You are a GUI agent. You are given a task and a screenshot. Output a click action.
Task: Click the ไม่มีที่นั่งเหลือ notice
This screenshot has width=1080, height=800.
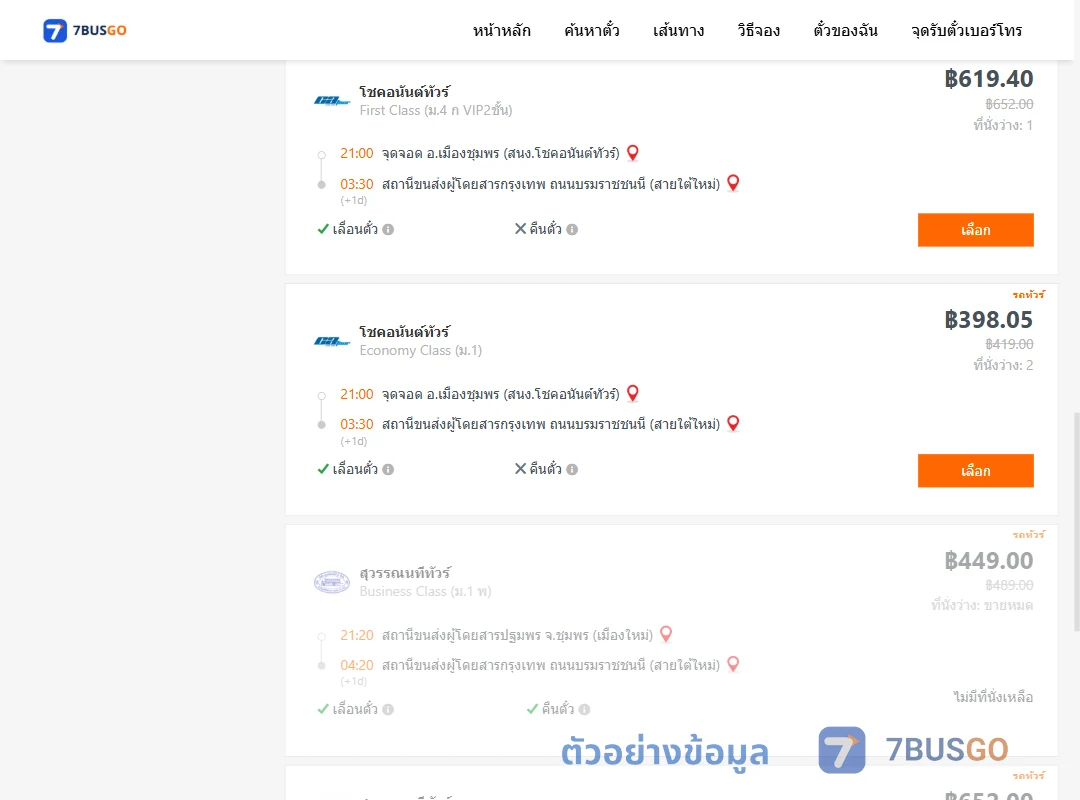click(993, 697)
